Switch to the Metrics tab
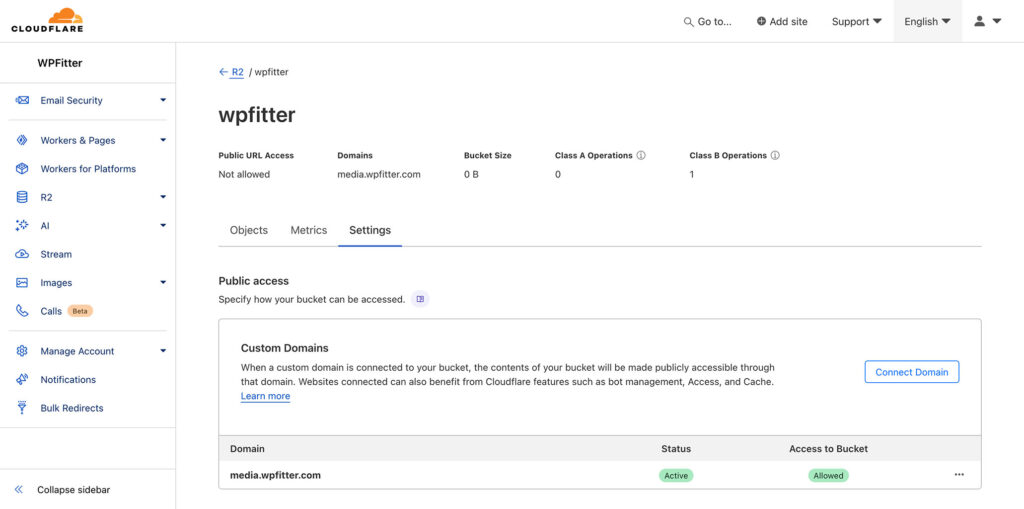Viewport: 1024px width, 509px height. (308, 230)
